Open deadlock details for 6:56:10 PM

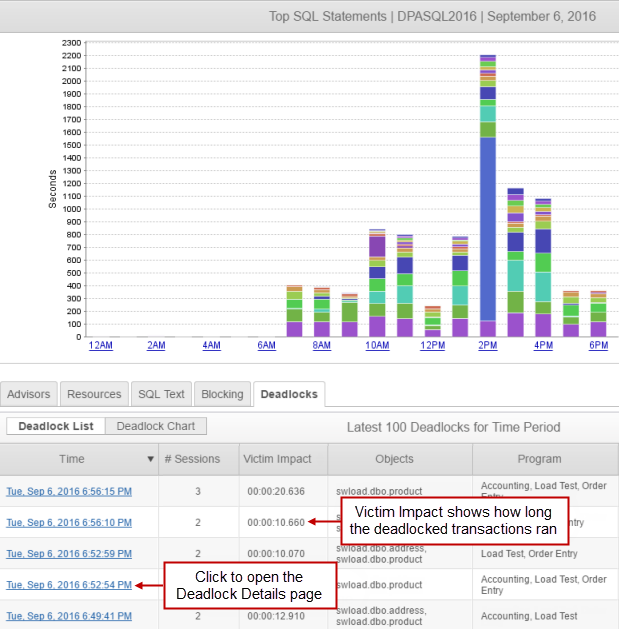pos(69,522)
